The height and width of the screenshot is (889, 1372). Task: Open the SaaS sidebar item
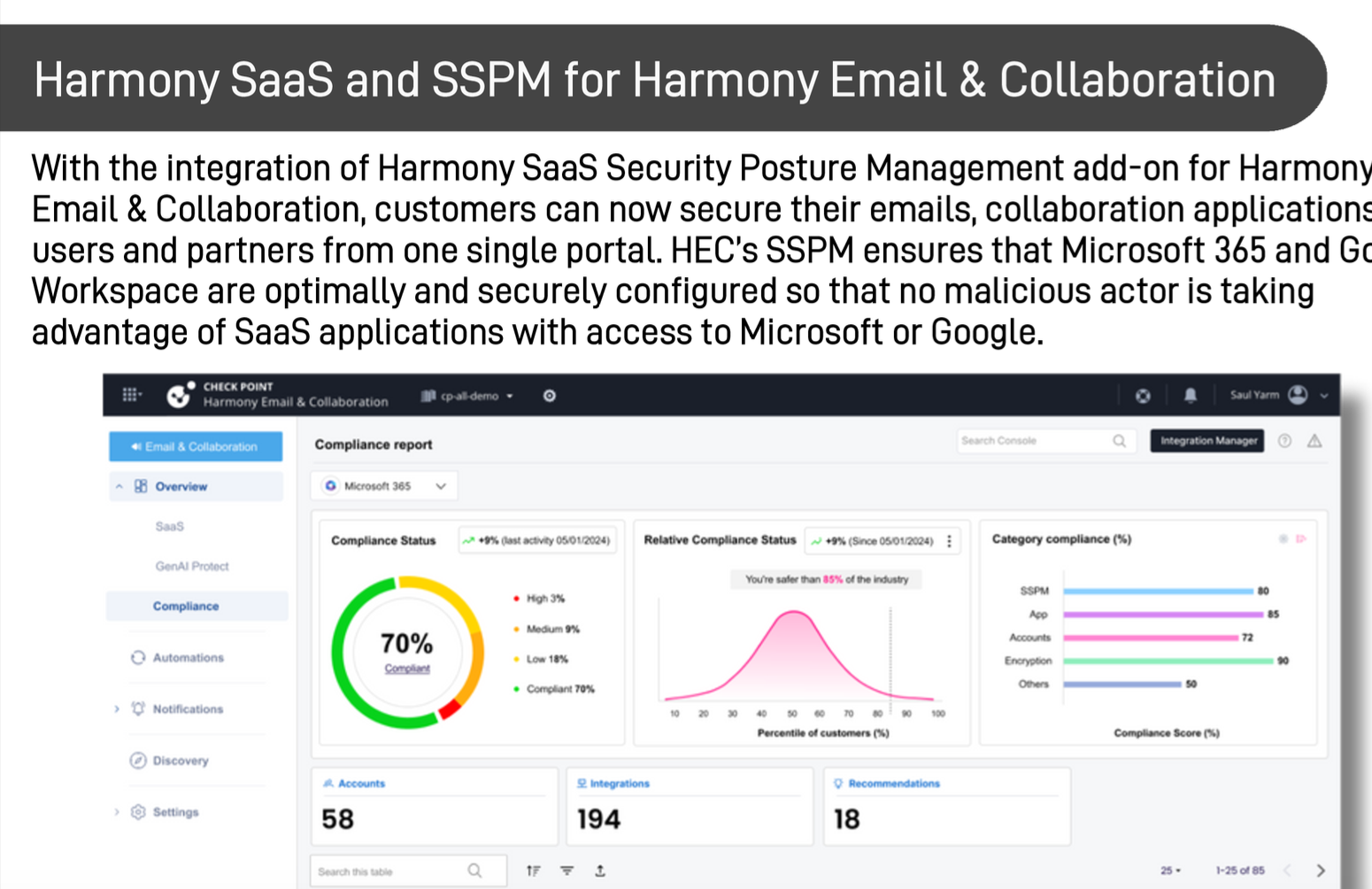pos(170,526)
